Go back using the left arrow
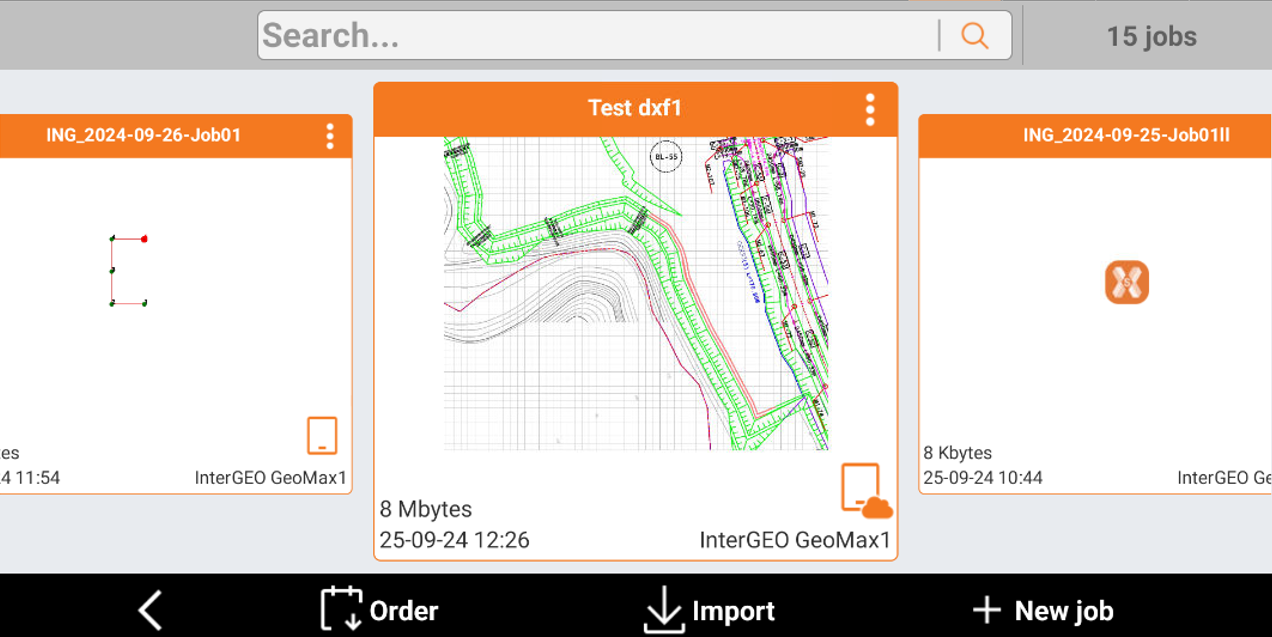The image size is (1272, 637). click(150, 610)
